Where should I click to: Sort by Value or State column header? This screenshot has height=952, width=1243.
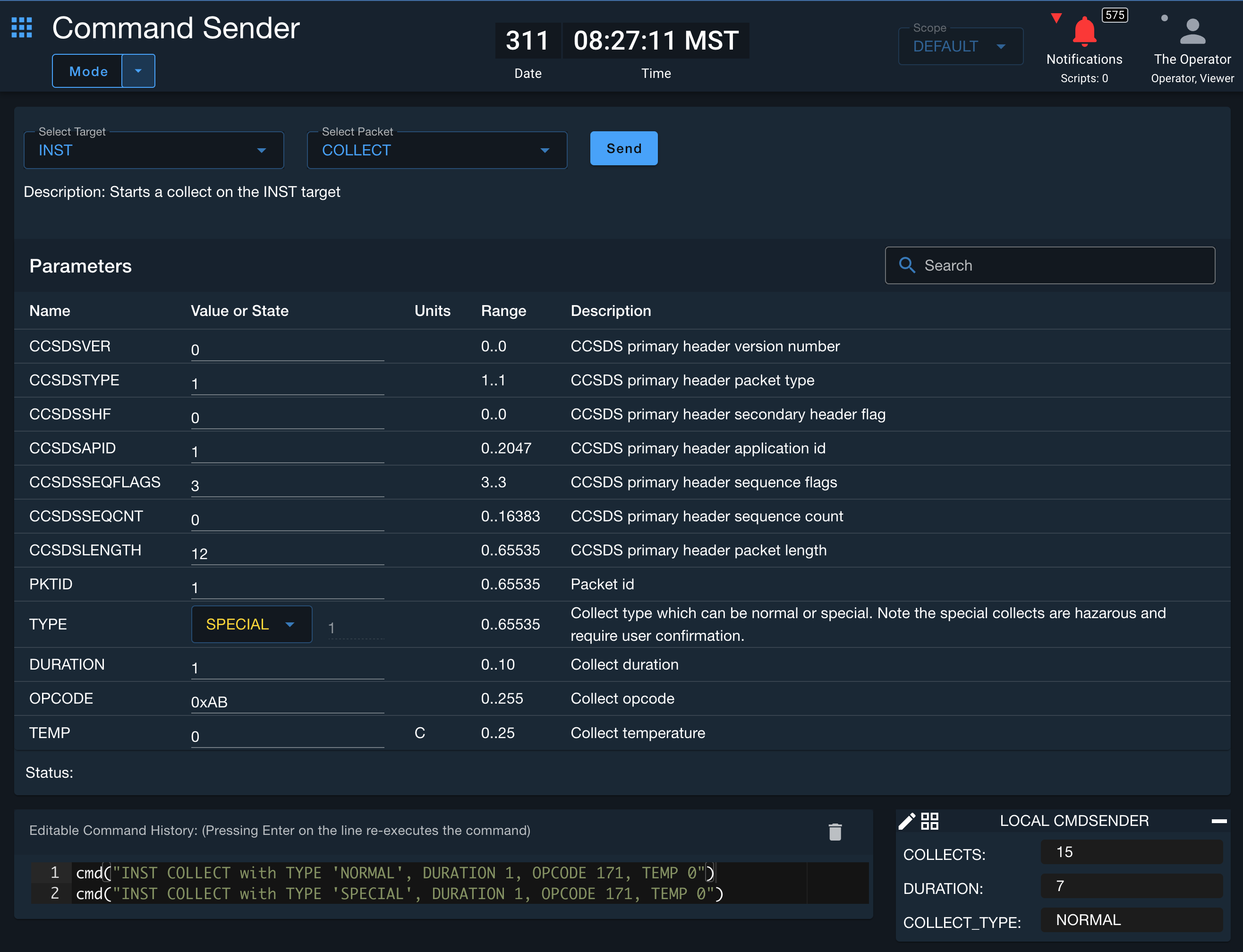[240, 311]
